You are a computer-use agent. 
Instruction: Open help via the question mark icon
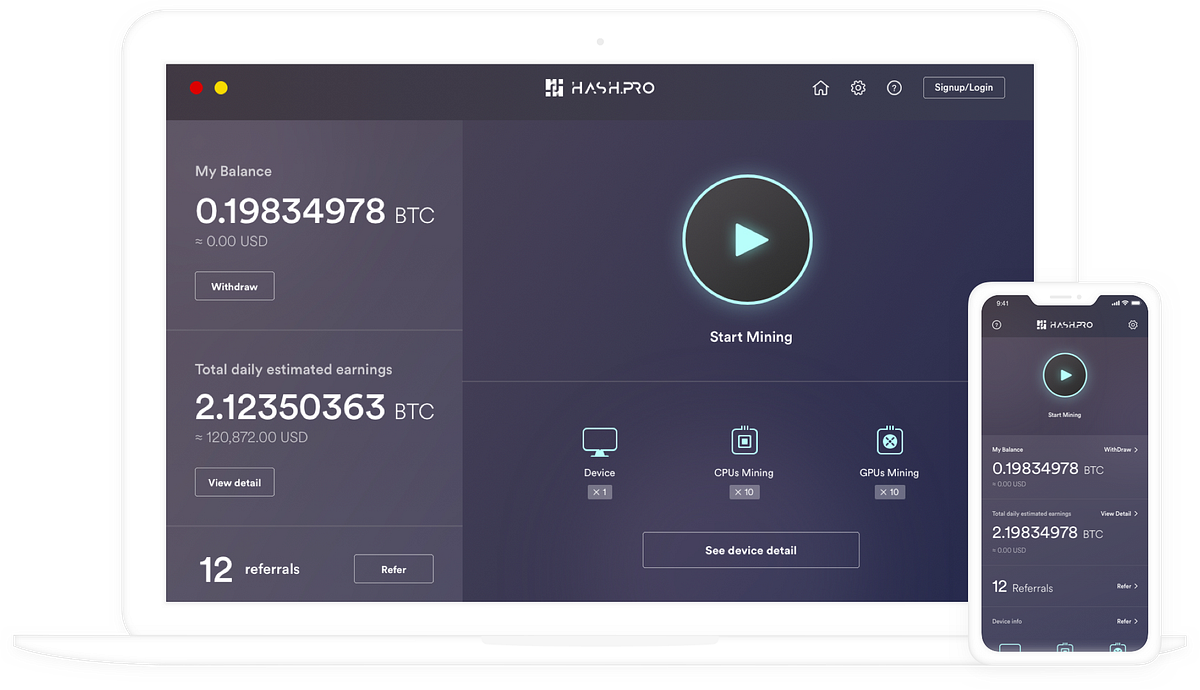point(894,87)
